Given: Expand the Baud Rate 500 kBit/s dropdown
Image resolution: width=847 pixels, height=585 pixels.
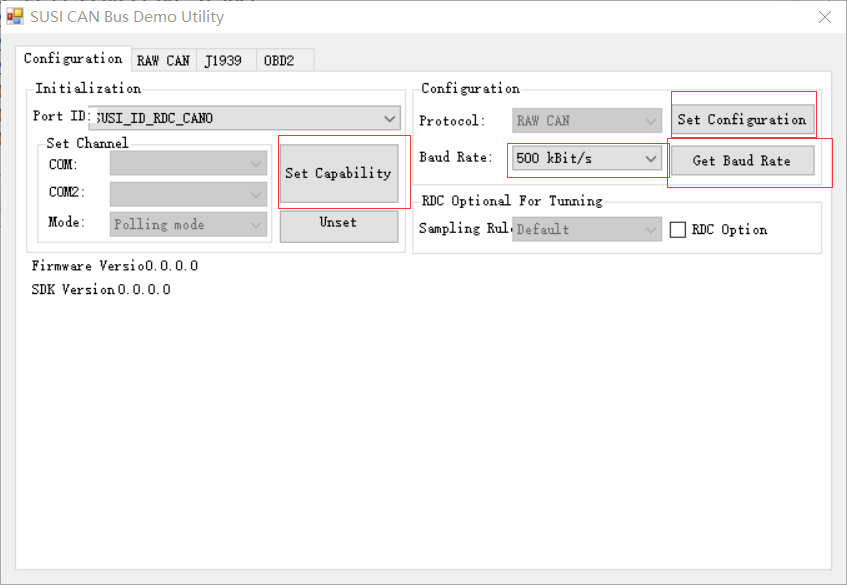Looking at the screenshot, I should point(587,158).
